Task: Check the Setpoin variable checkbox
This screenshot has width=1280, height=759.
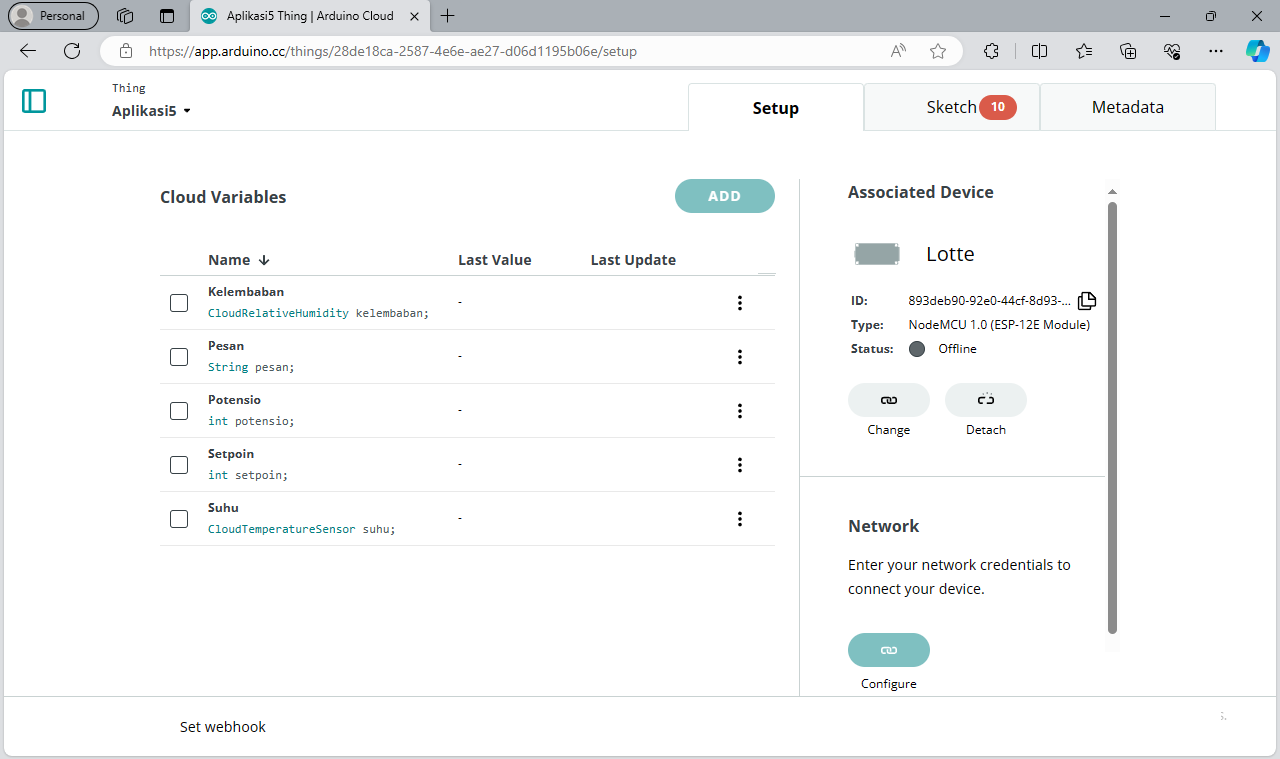Action: tap(179, 465)
